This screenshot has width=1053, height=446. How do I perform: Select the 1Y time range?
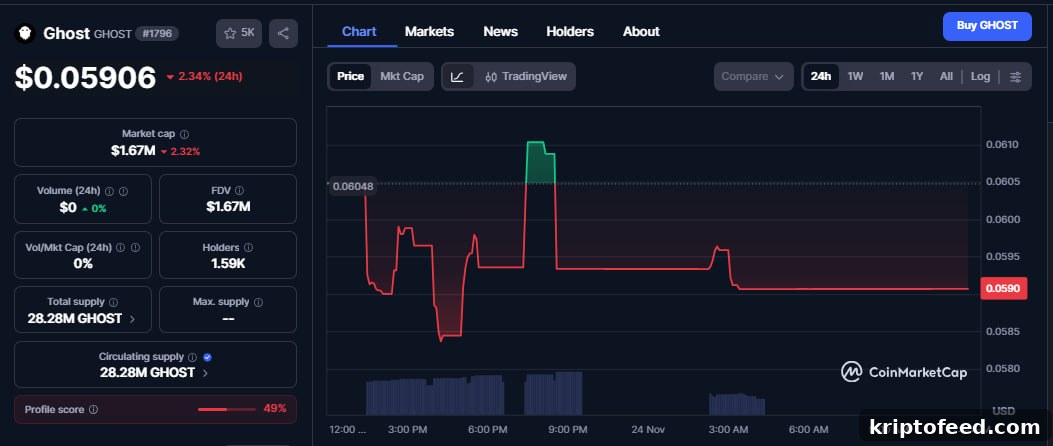(917, 77)
